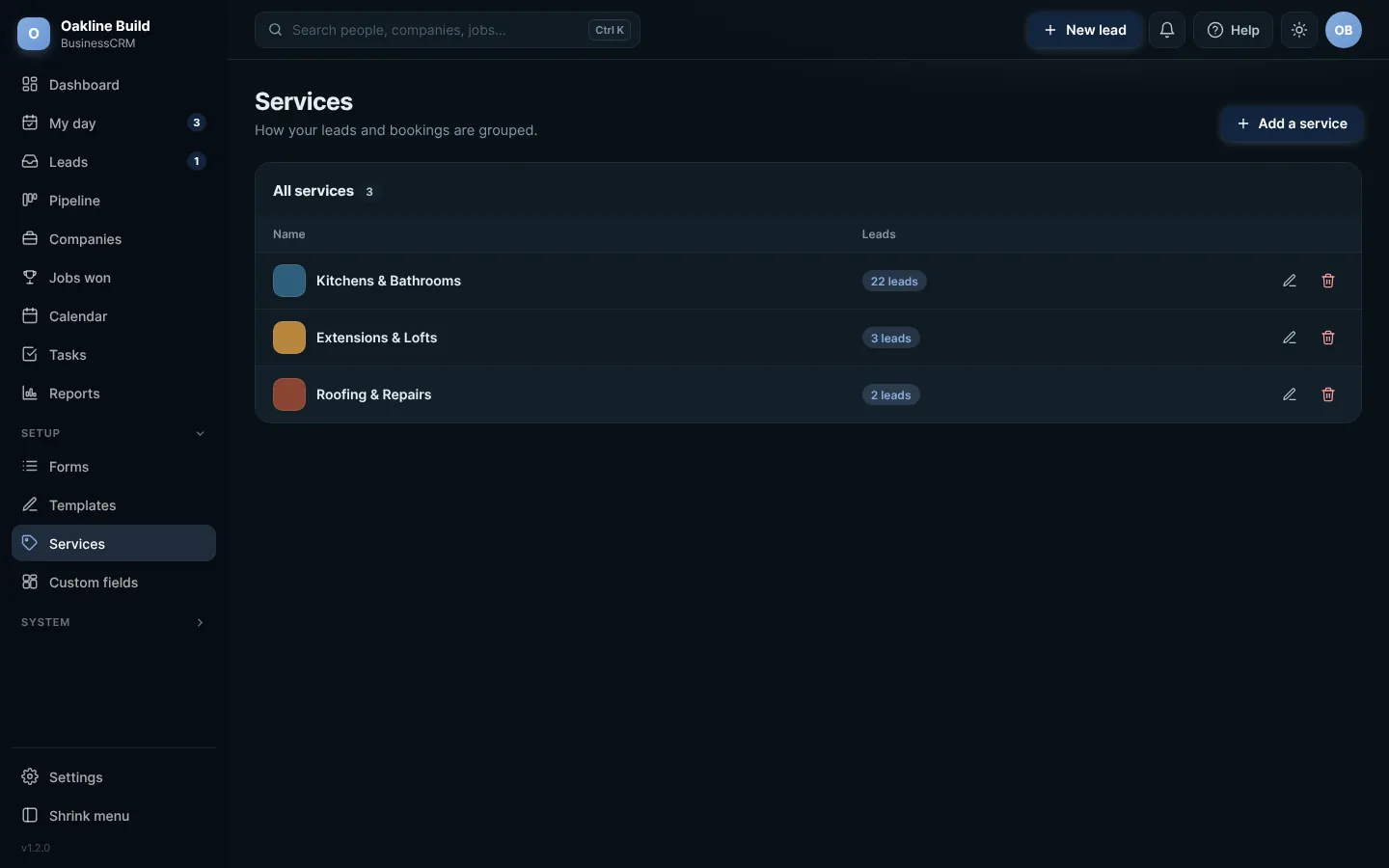1389x868 pixels.
Task: Open the notifications bell
Action: pyautogui.click(x=1167, y=30)
